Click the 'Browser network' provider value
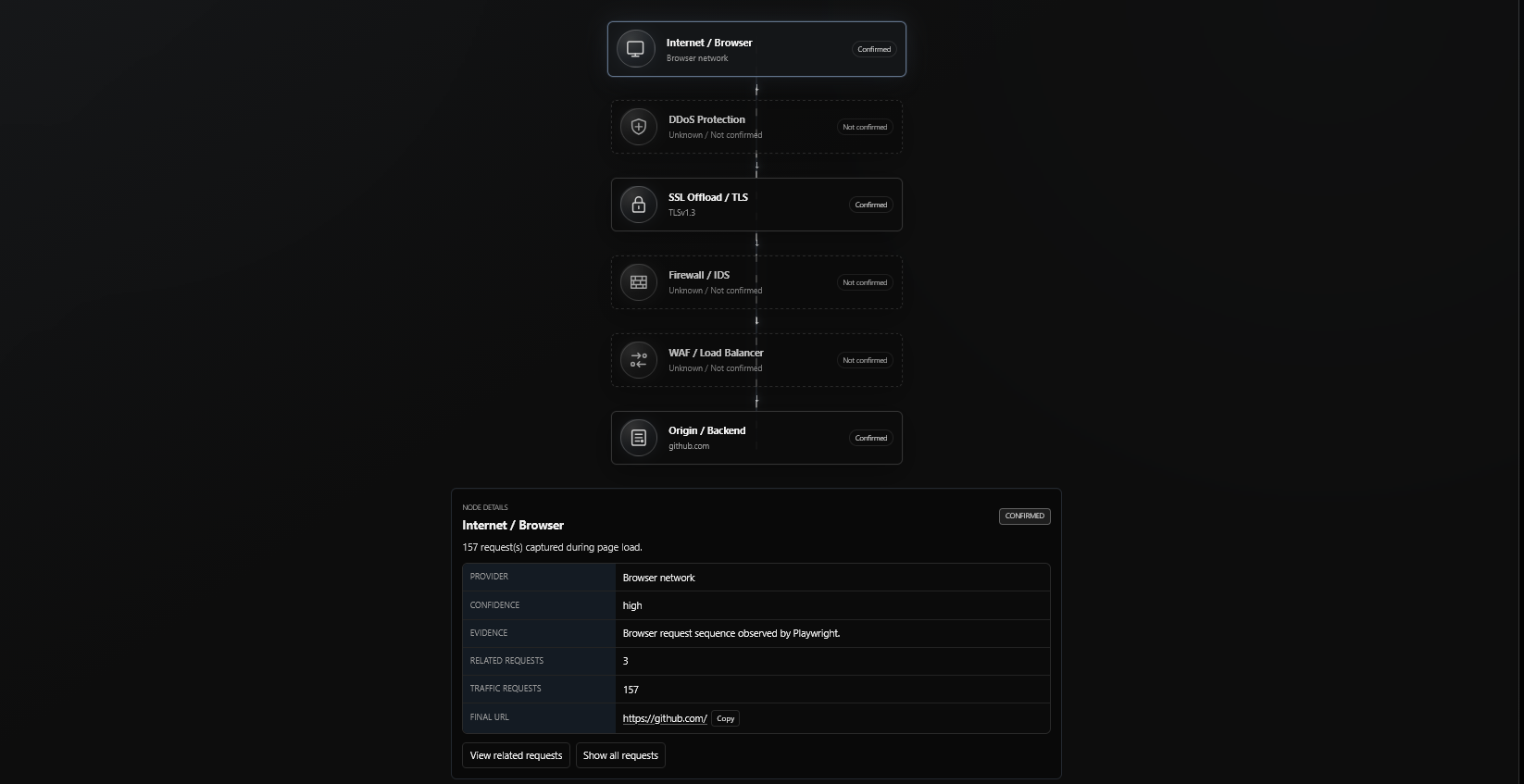This screenshot has height=784, width=1524. pos(658,578)
